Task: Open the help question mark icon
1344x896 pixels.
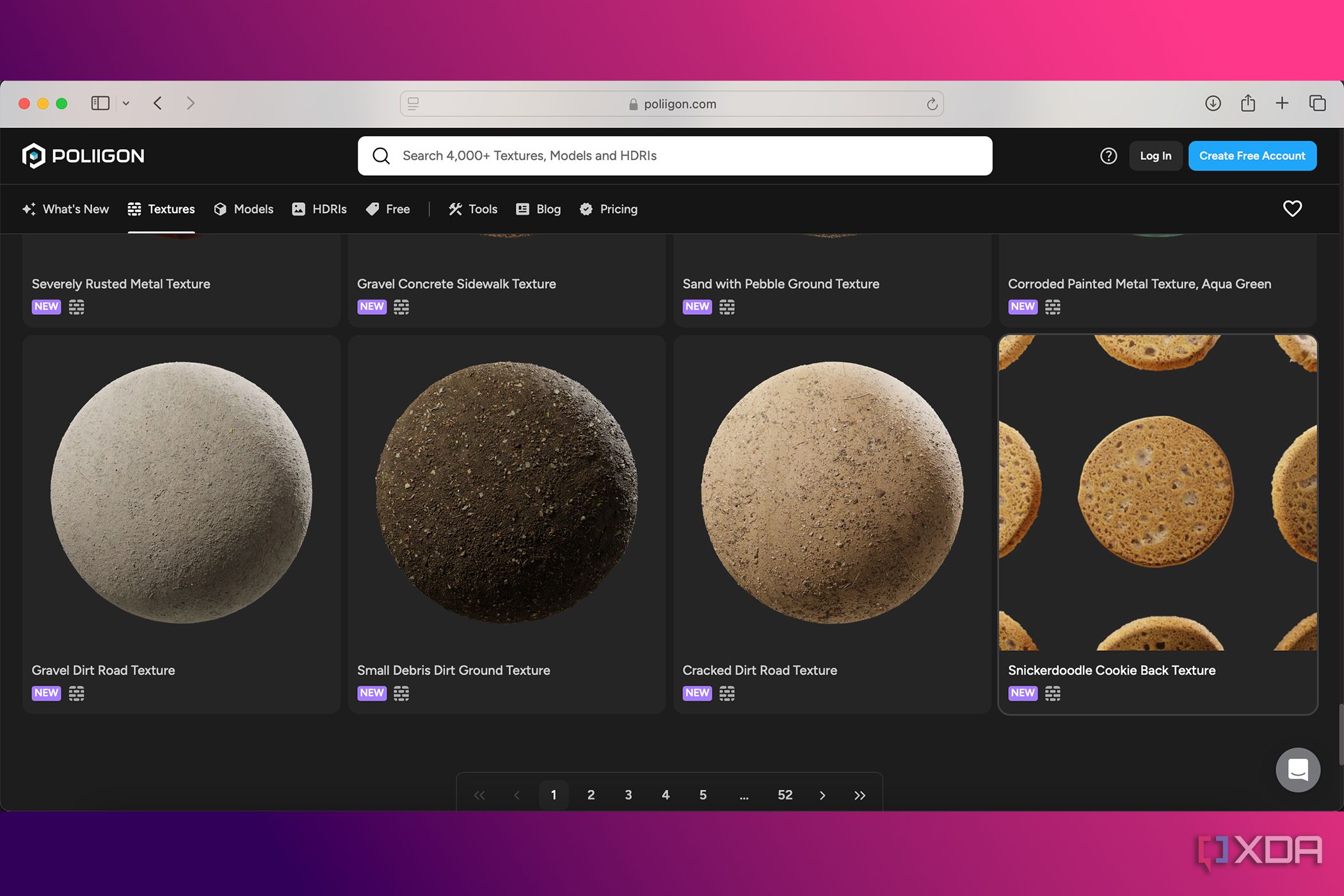Action: [x=1108, y=156]
